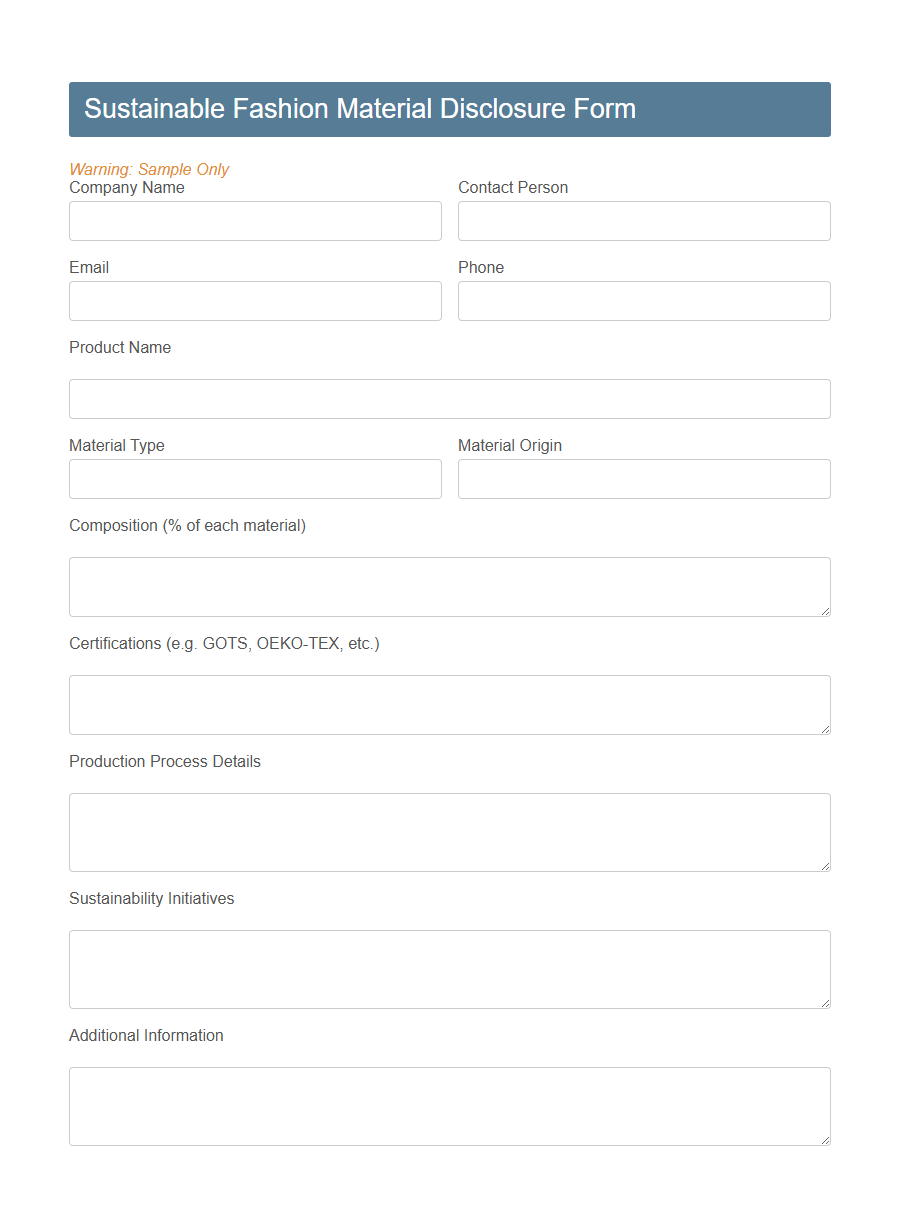The image size is (900, 1210).
Task: Click the Composition percentage text area
Action: click(x=449, y=586)
